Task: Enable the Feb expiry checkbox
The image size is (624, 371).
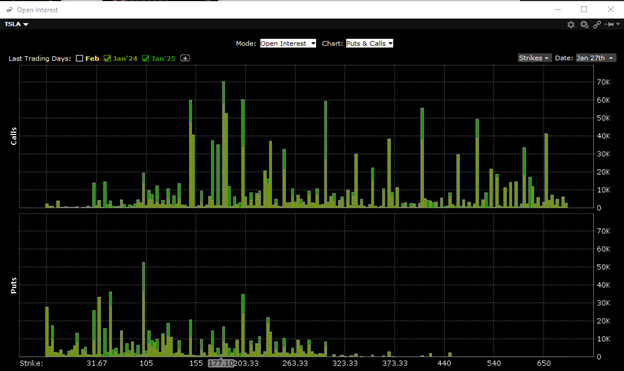Action: (x=80, y=59)
